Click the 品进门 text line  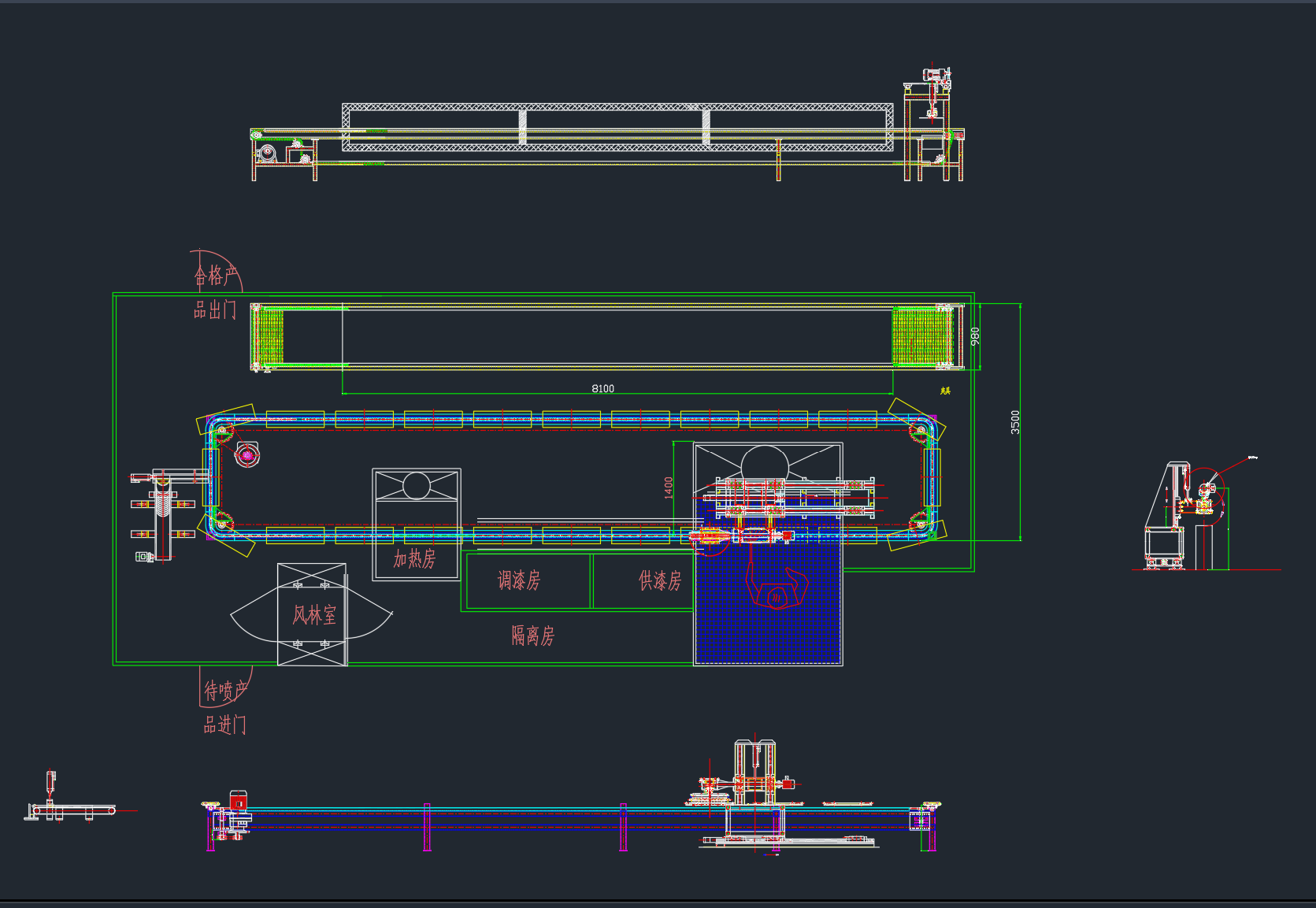pyautogui.click(x=225, y=725)
